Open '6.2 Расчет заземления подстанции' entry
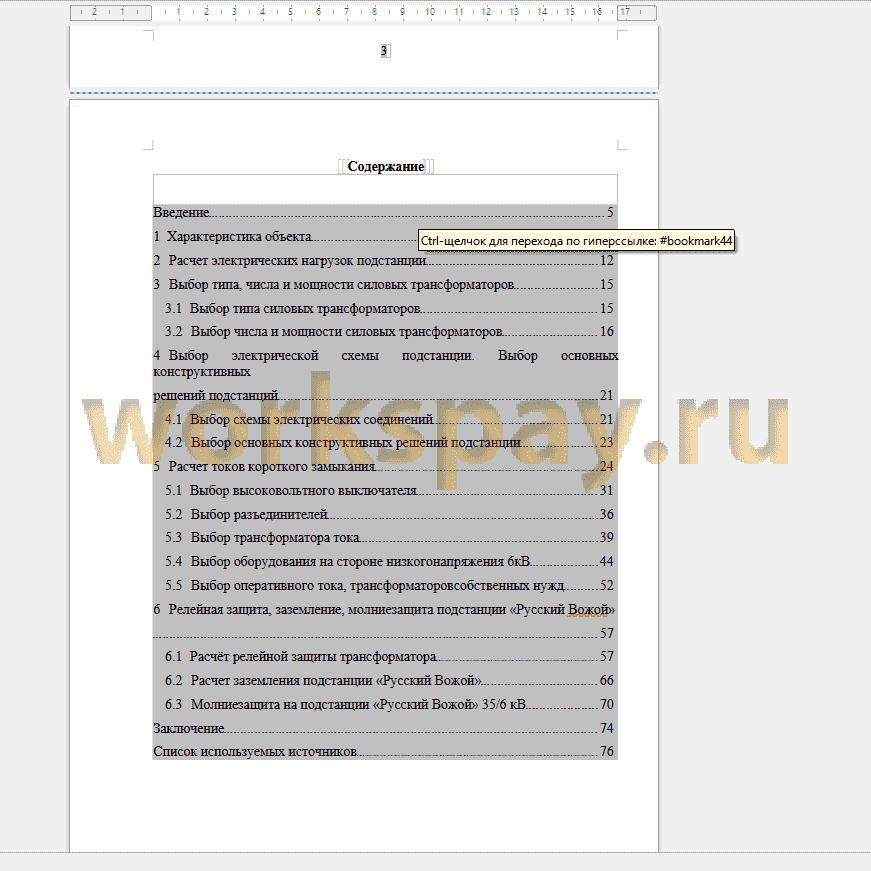Viewport: 871px width, 871px height. [389, 680]
